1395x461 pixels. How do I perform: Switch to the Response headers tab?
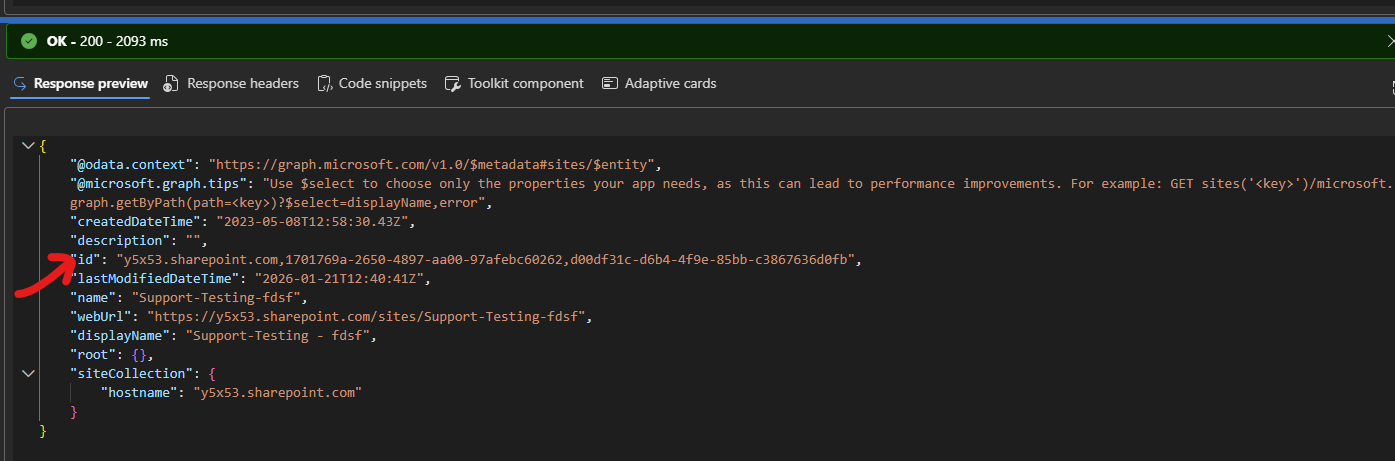click(242, 84)
